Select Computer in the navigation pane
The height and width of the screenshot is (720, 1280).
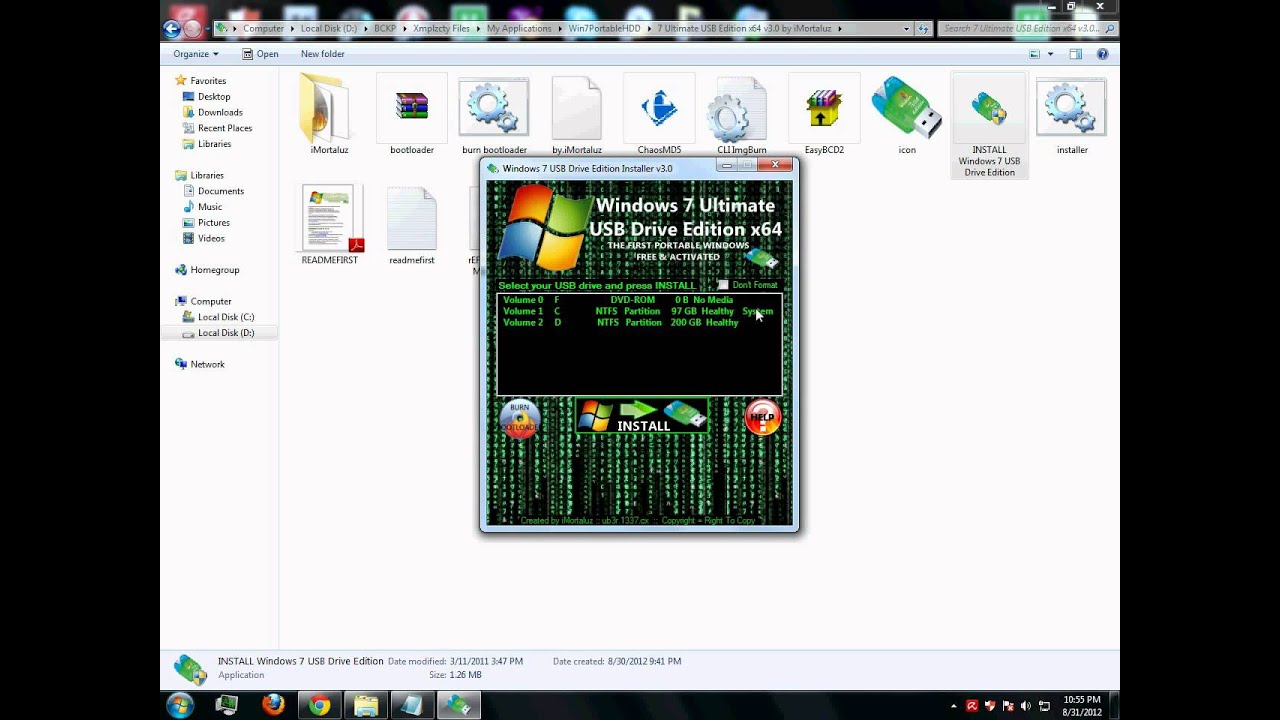(210, 302)
